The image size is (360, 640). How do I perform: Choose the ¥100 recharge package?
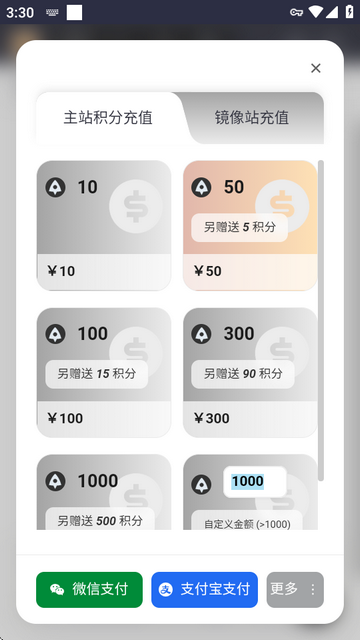coord(104,372)
